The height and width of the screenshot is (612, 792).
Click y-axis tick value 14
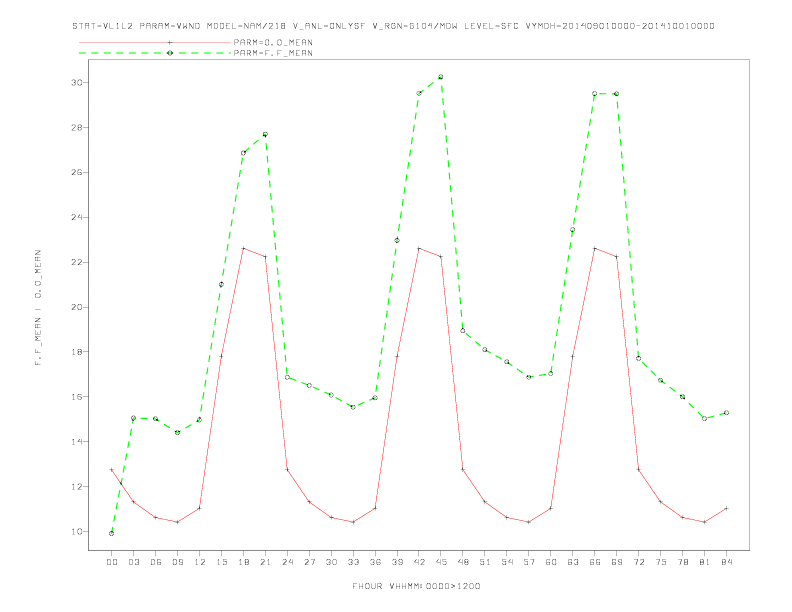[x=77, y=441]
